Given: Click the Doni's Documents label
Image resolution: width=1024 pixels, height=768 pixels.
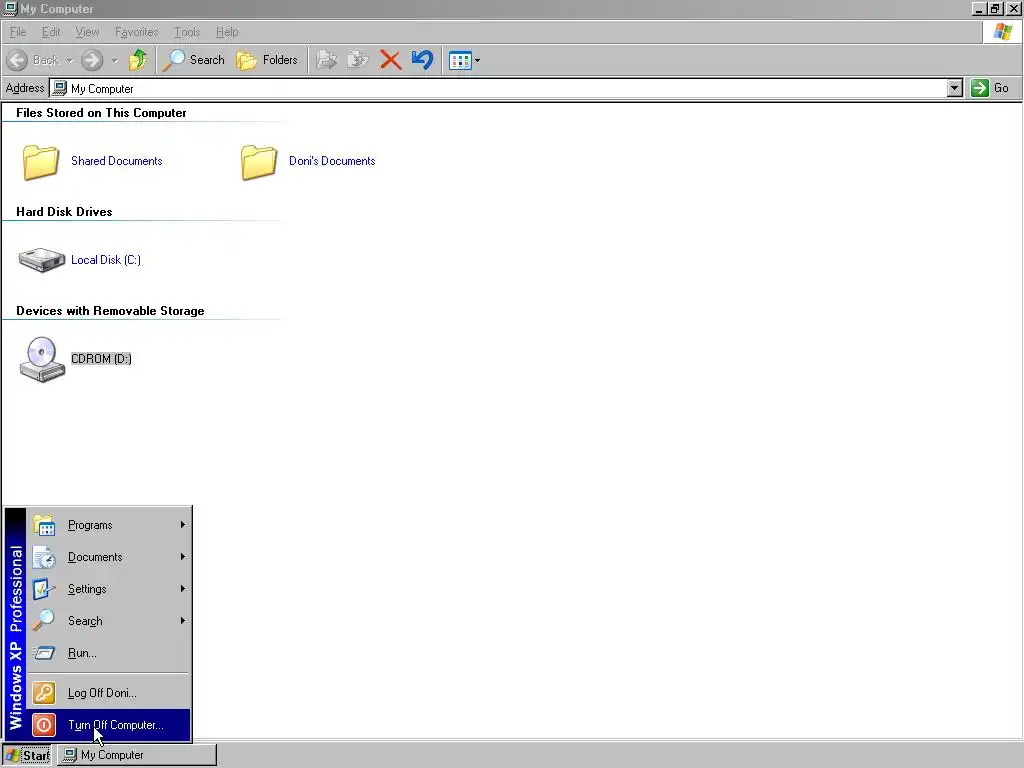Looking at the screenshot, I should 332,161.
